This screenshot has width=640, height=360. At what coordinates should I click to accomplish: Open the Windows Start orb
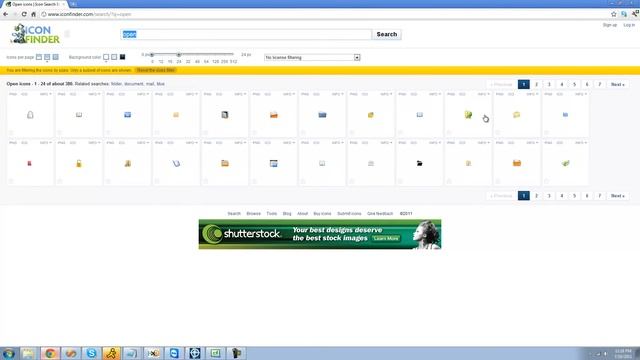pyautogui.click(x=9, y=353)
